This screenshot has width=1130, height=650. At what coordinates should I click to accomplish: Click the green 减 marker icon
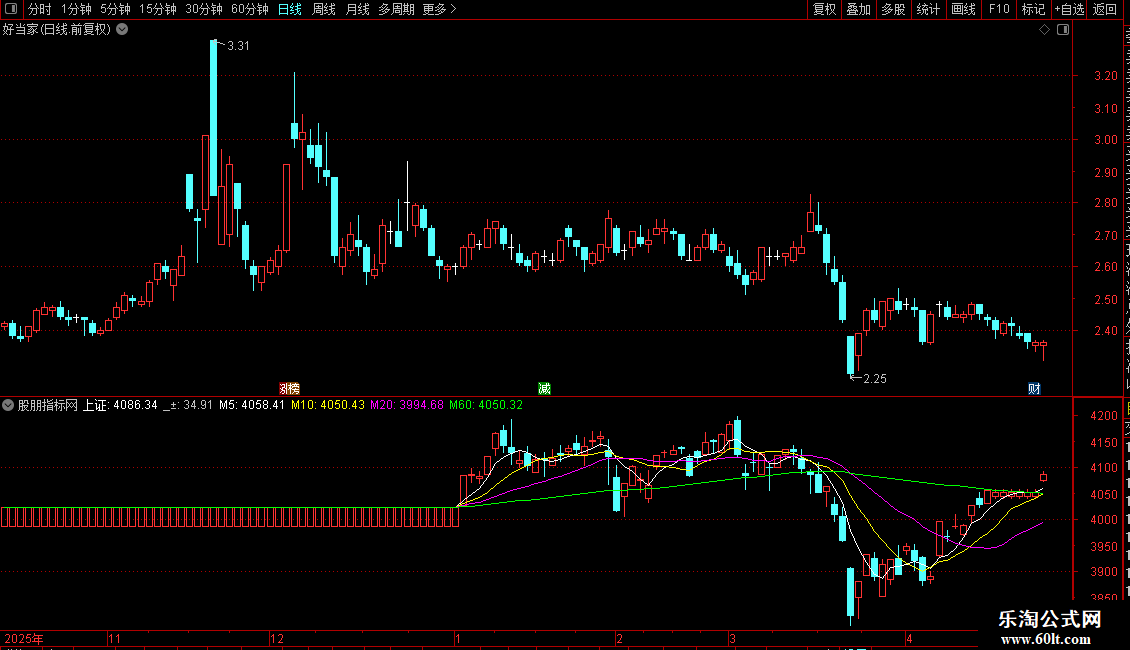544,388
